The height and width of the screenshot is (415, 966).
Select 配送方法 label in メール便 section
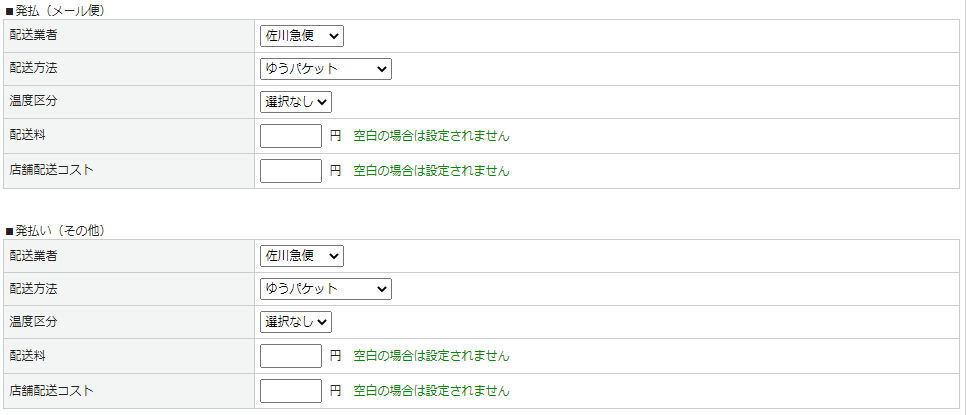click(x=35, y=68)
